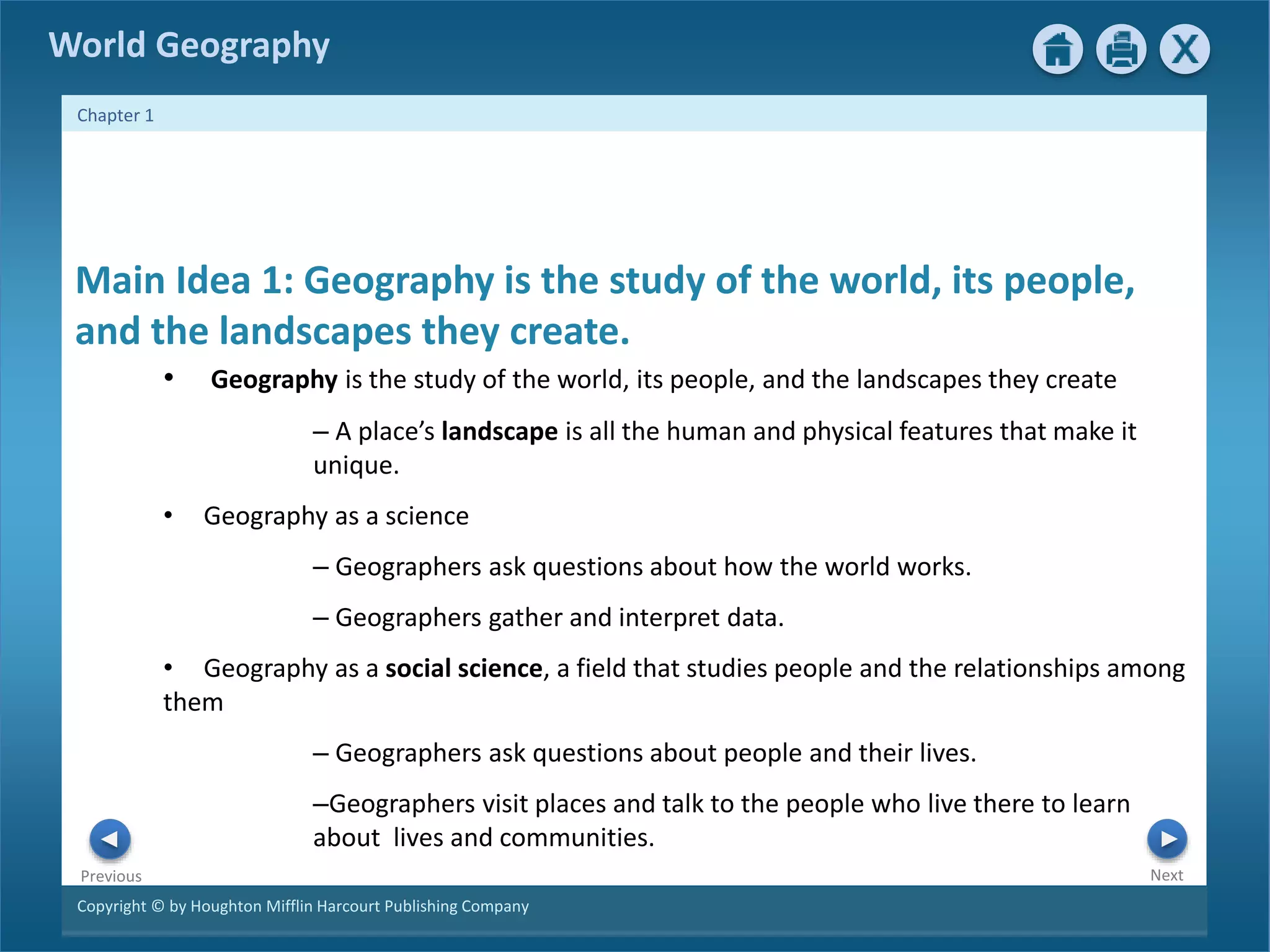The image size is (1270, 952).
Task: Click the Main Idea 1 heading
Action: pos(605,305)
